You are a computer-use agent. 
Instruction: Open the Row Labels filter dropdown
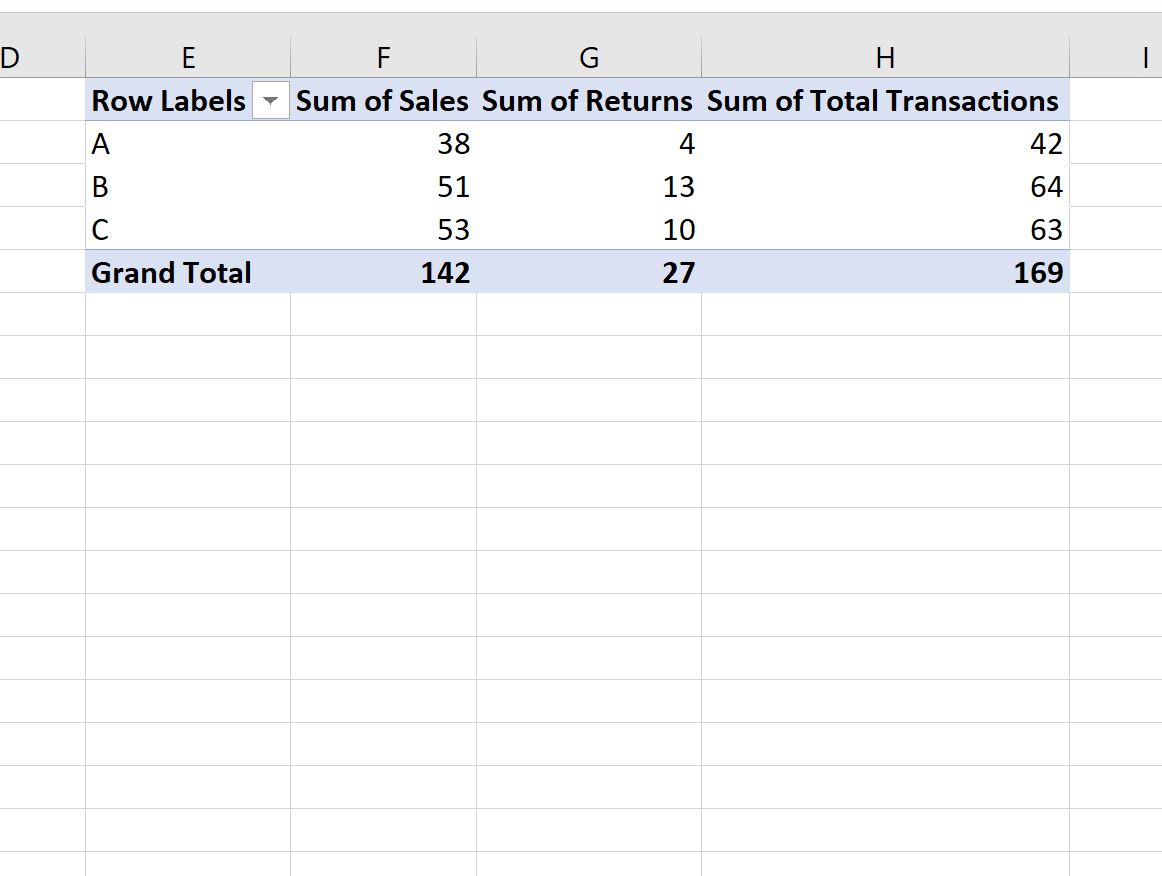tap(270, 101)
